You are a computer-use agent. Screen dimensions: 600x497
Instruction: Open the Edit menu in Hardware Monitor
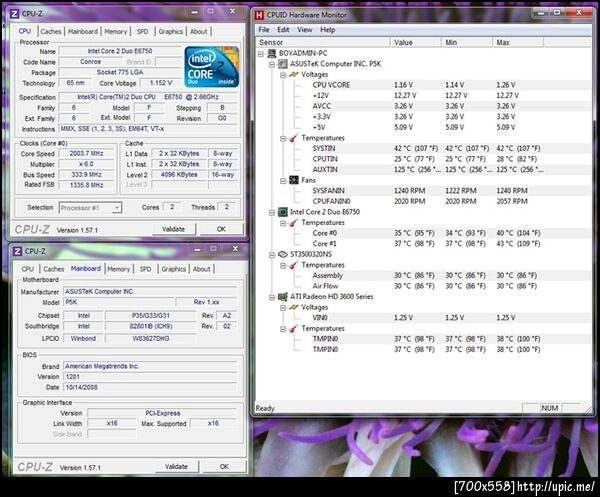(x=283, y=30)
